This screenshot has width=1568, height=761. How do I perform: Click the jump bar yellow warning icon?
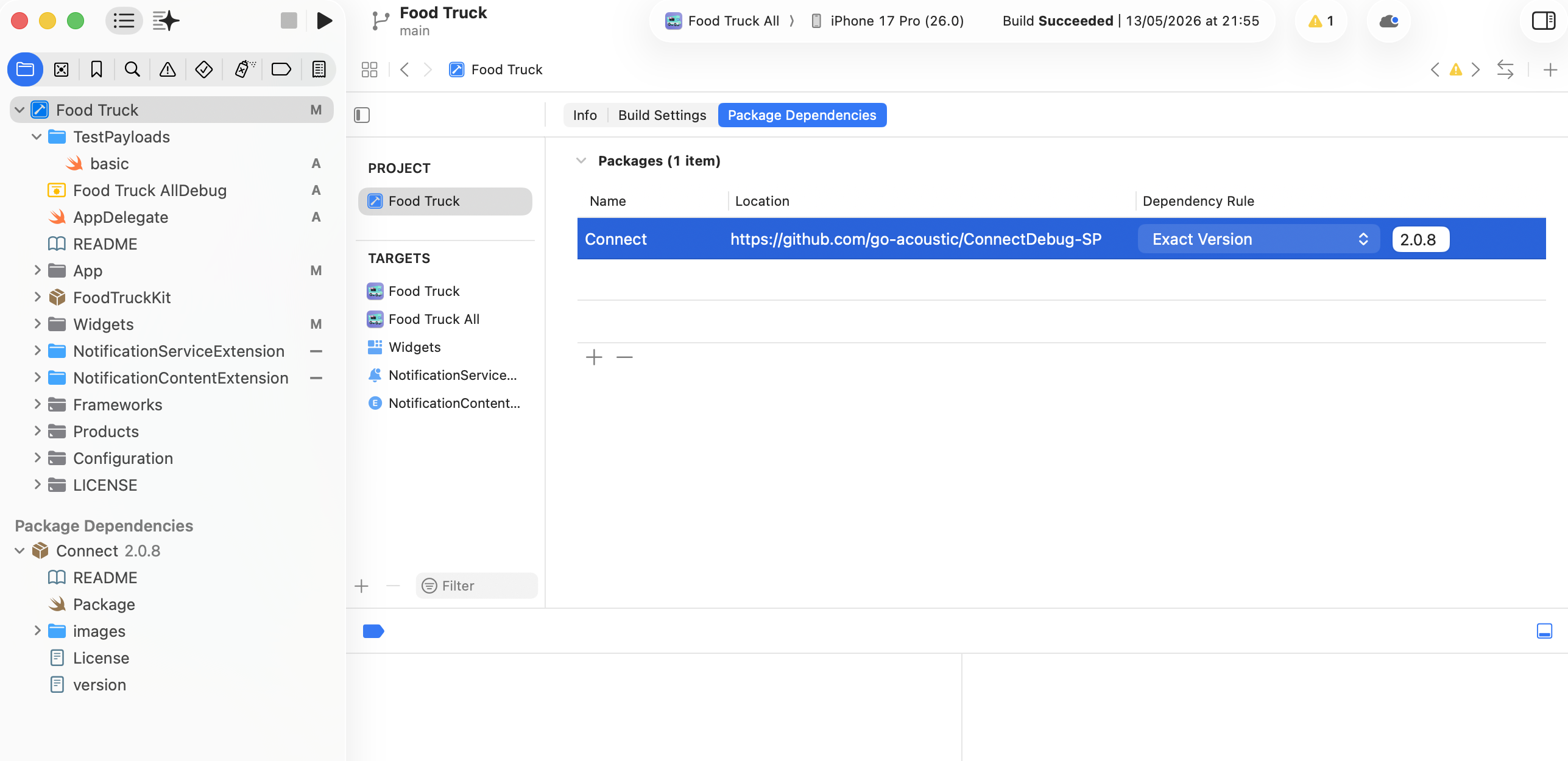point(1455,69)
